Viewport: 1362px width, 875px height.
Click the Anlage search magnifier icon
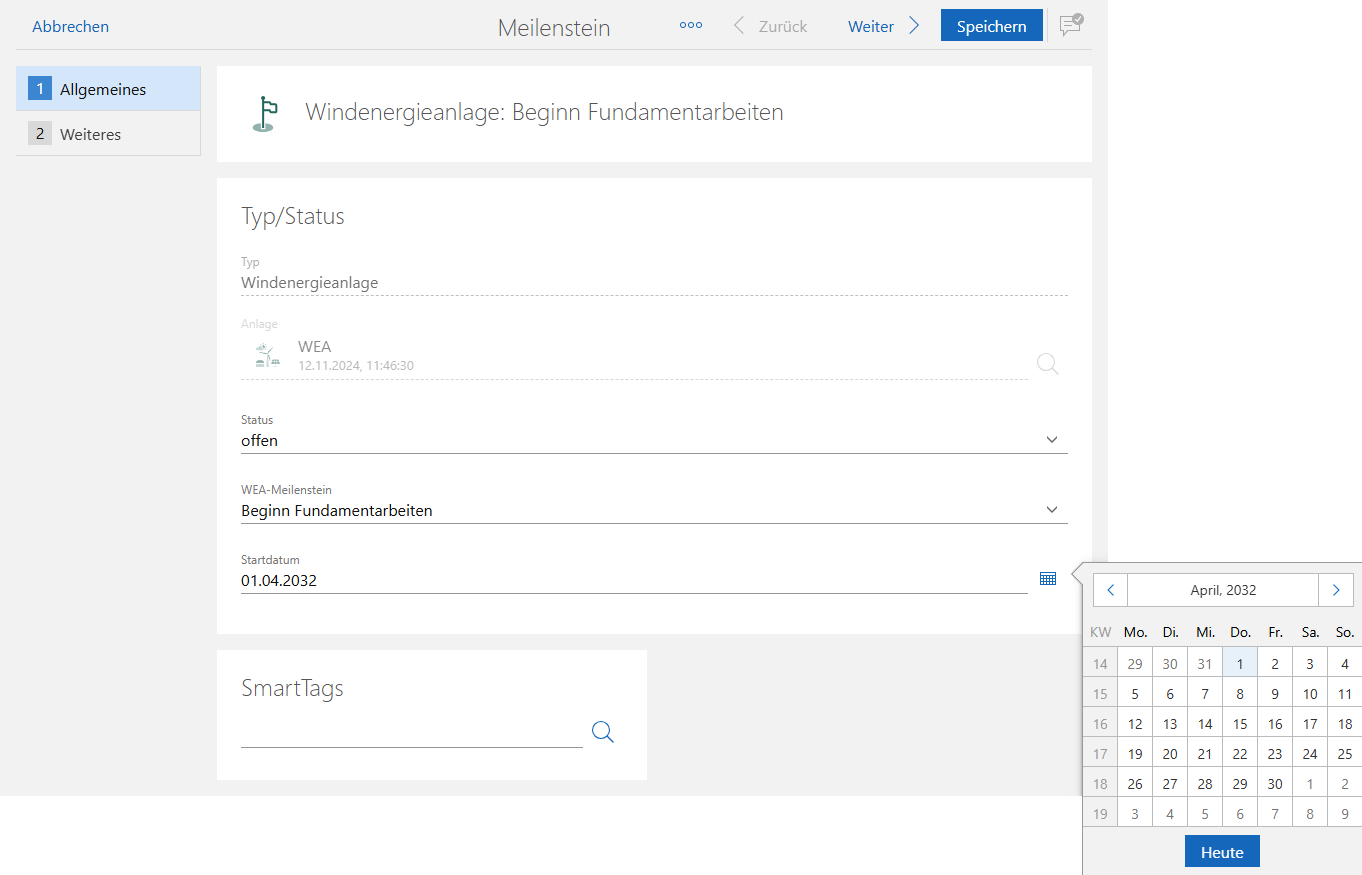point(1047,364)
